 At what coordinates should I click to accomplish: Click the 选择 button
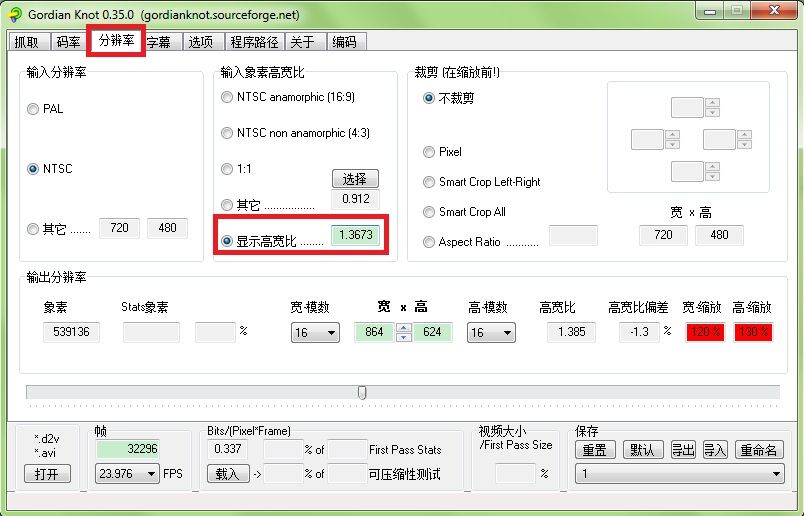(x=355, y=179)
